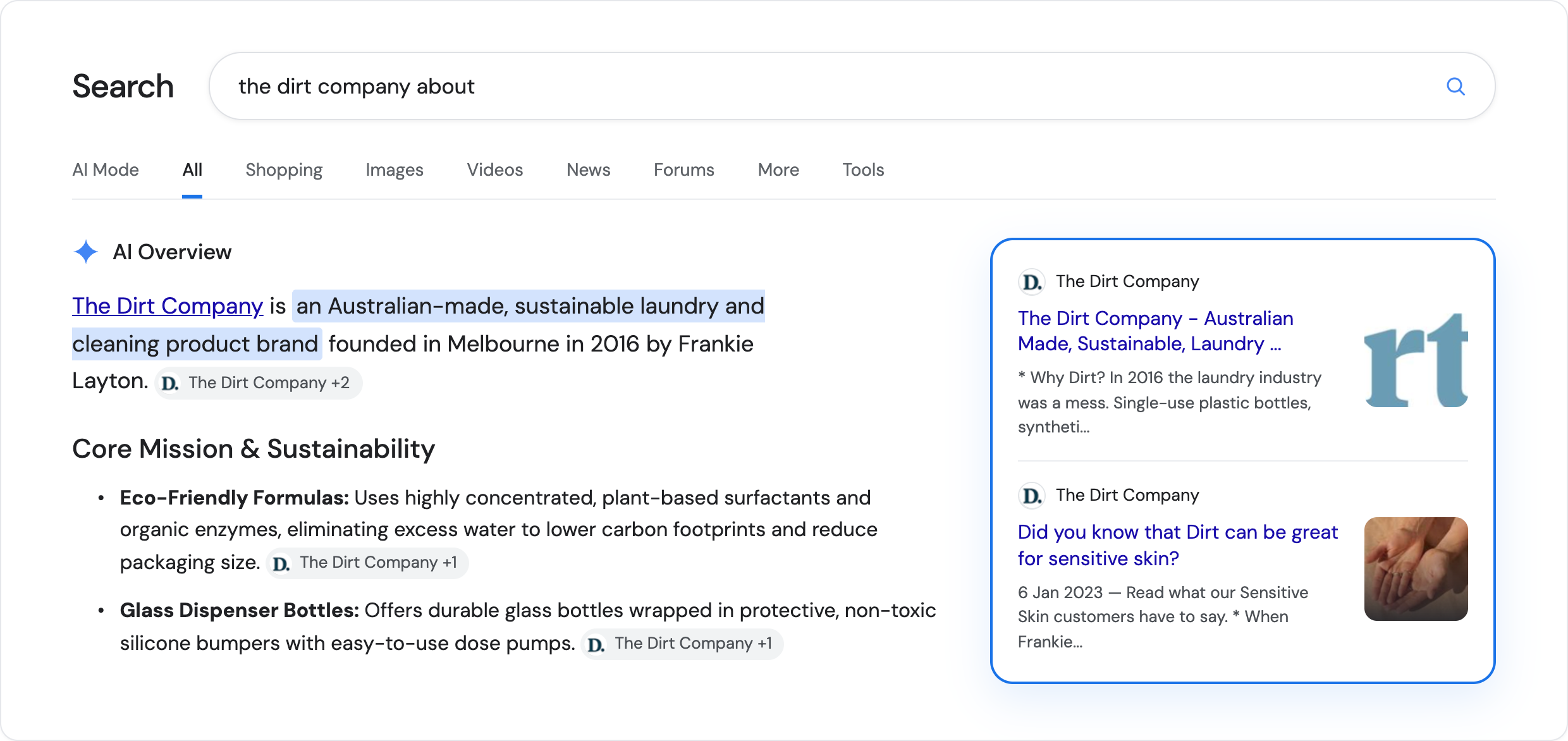This screenshot has width=1568, height=741.
Task: Open citation chip after "packaging size."
Action: coord(367,562)
